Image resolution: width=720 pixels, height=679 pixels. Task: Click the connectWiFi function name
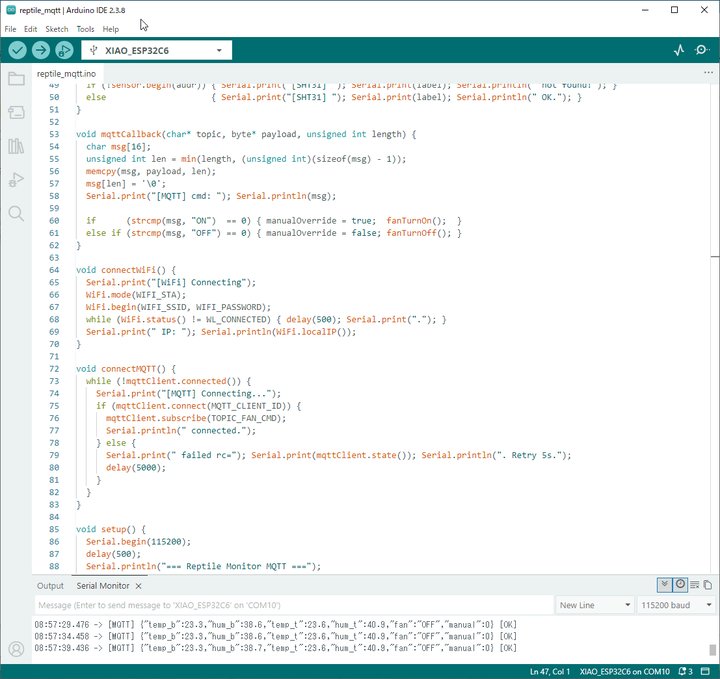pos(128,270)
